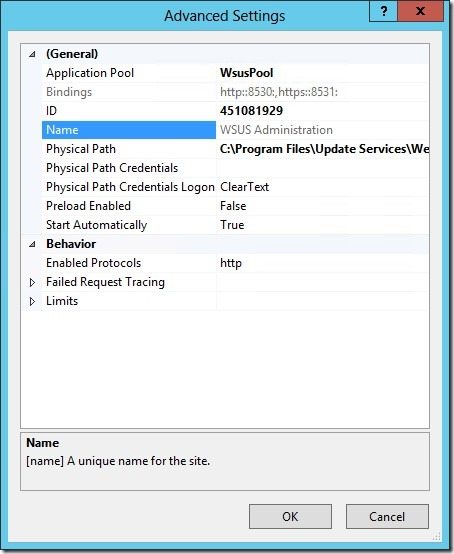Change ClearText logon type value

[323, 187]
